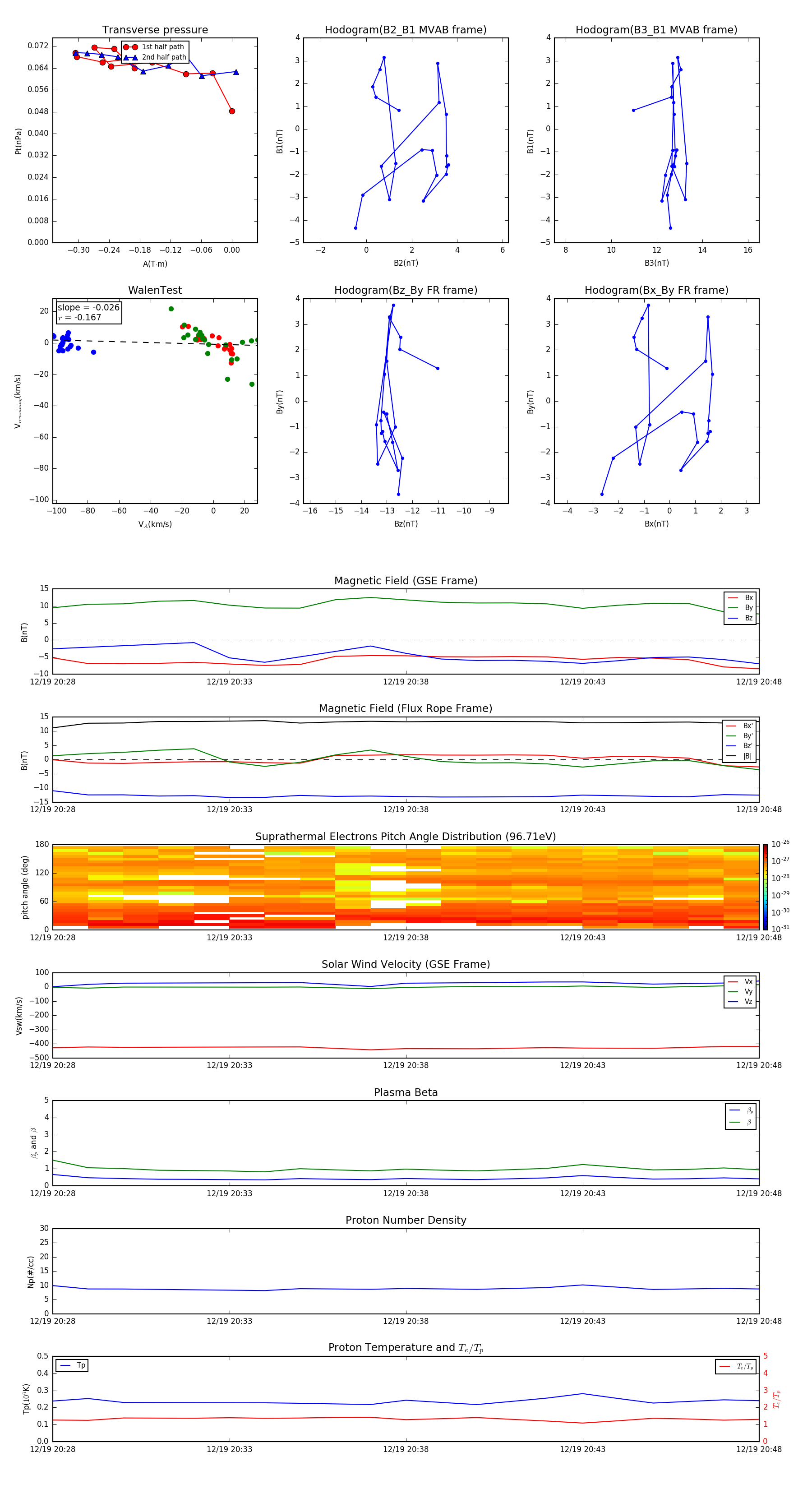Click the "Plasma Beta" panel title
Viewport: 812px width, 1489px height.
[x=406, y=1093]
